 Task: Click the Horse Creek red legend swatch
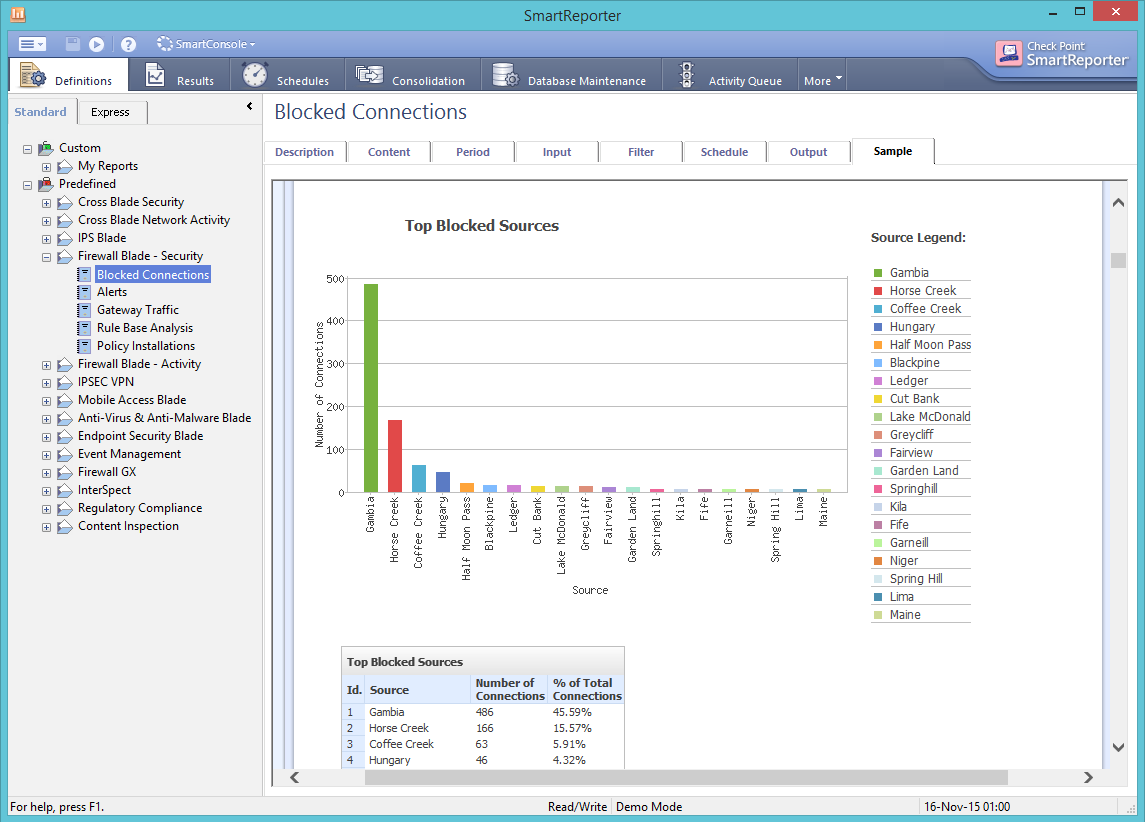tap(878, 291)
